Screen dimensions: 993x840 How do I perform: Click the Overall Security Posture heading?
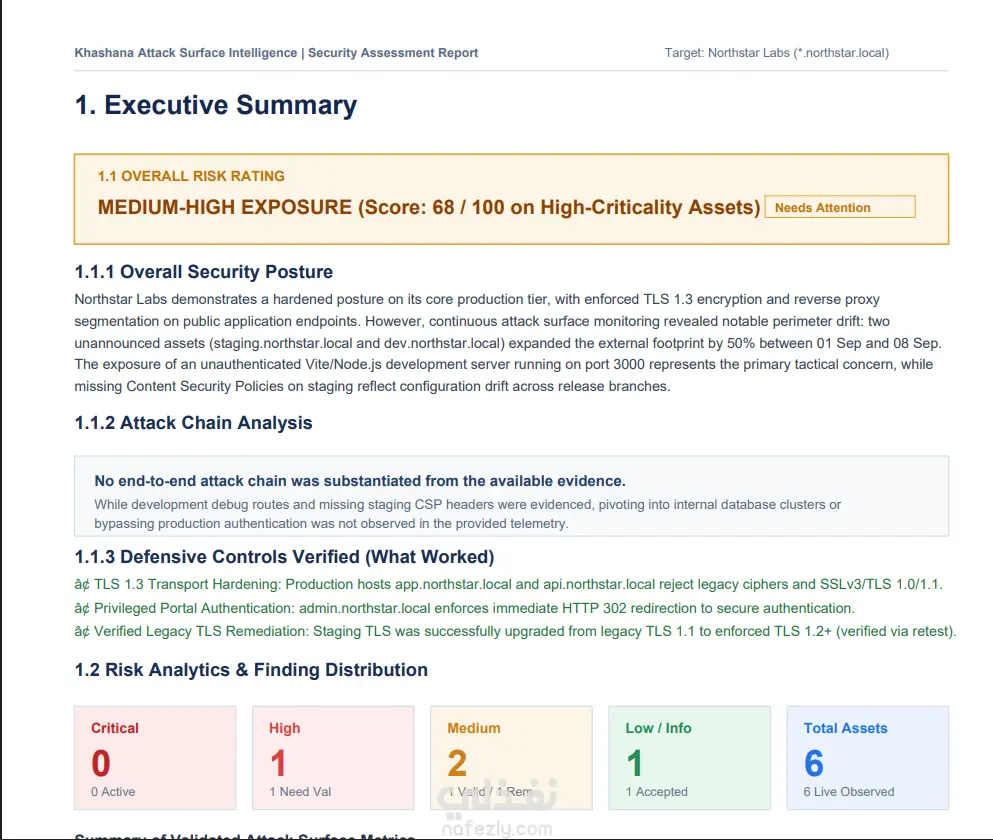[204, 272]
